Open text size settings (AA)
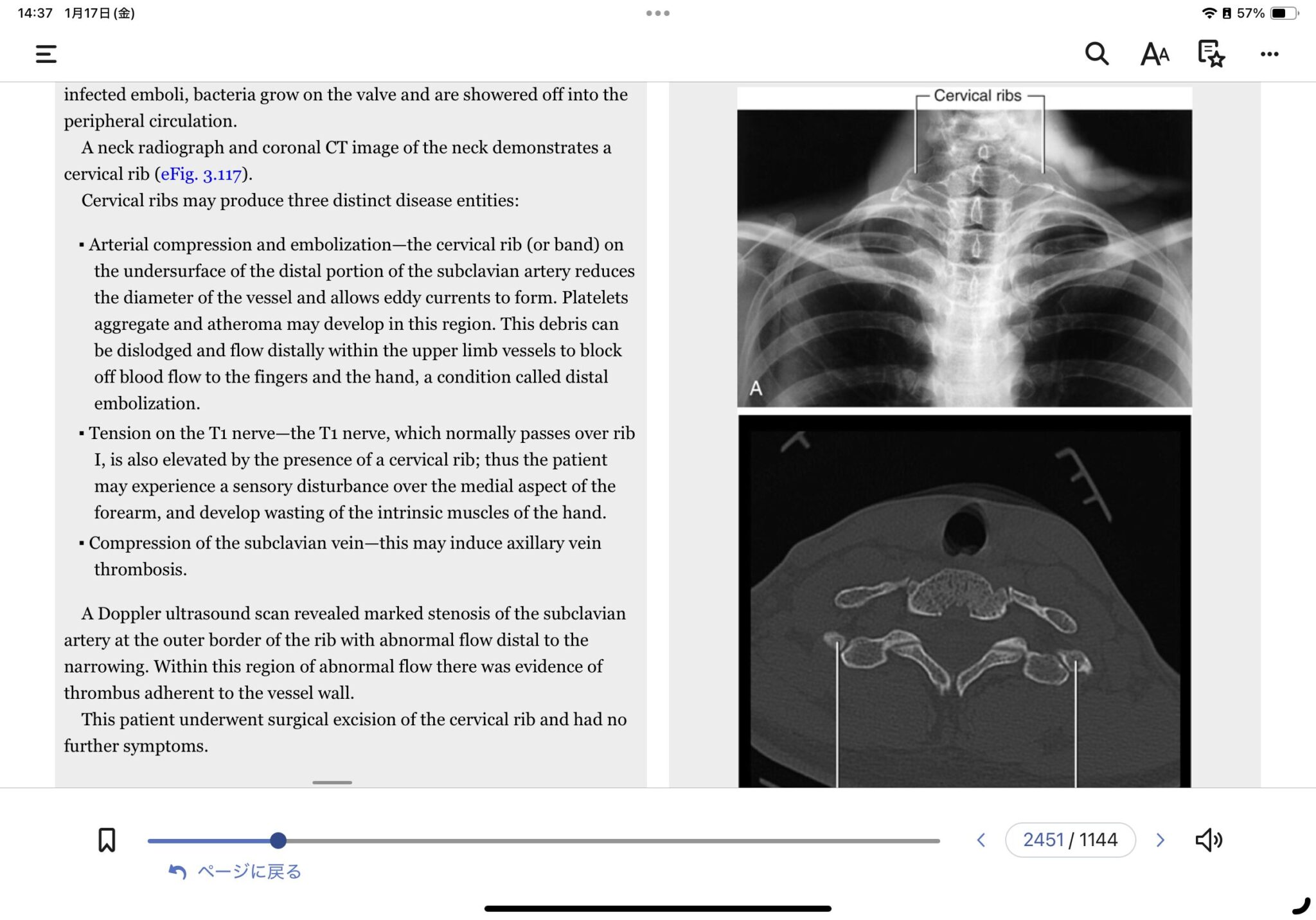1316x920 pixels. pos(1154,54)
